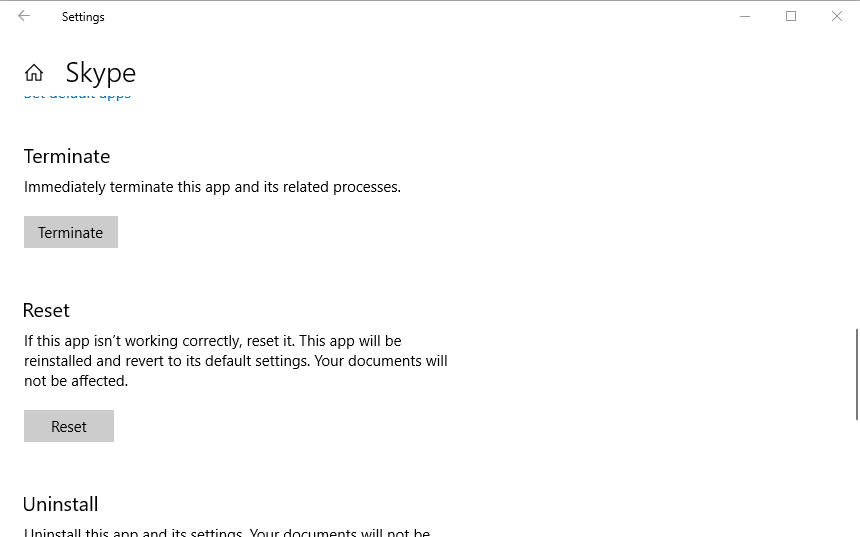Click text 'If this app isn't working correctly'

click(x=133, y=341)
